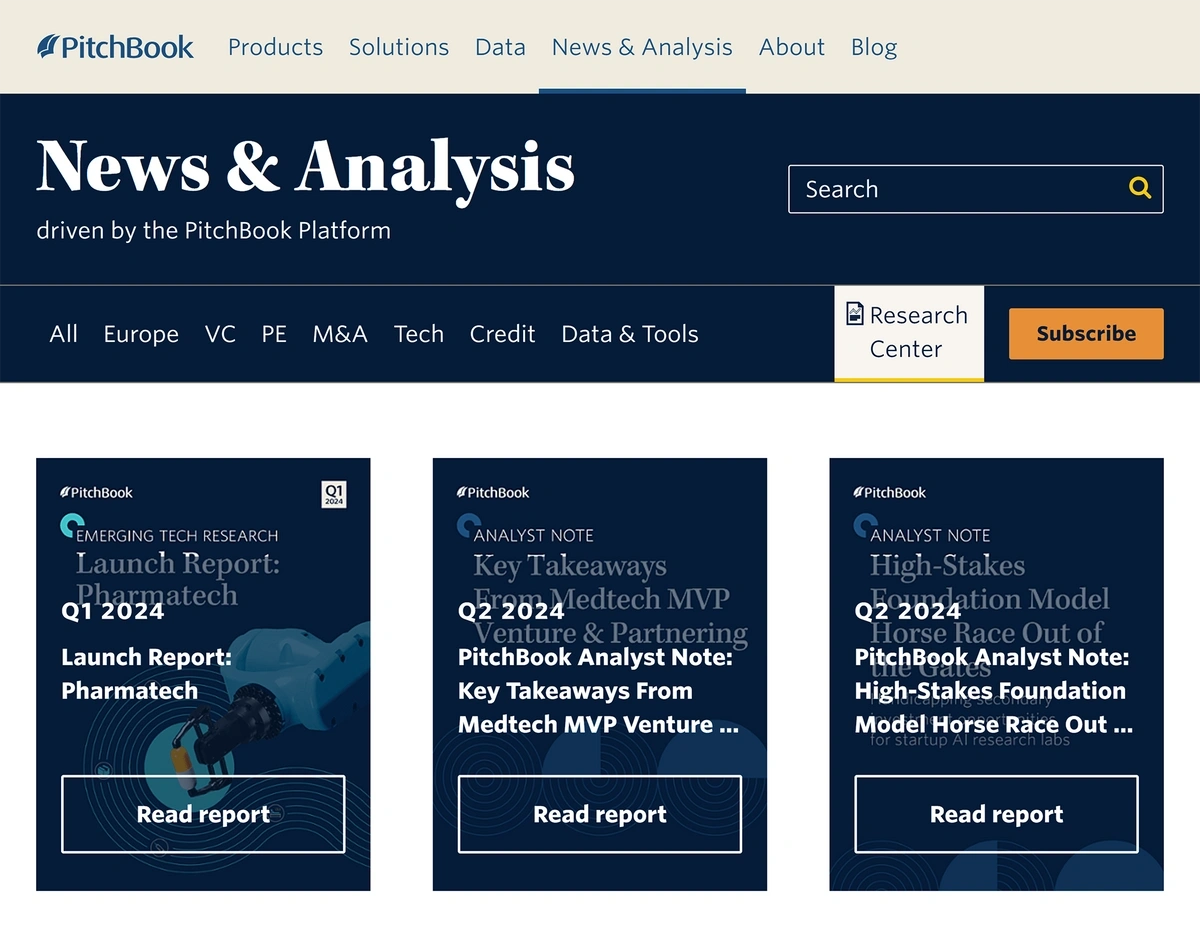Image resolution: width=1200 pixels, height=926 pixels.
Task: Open the Data menu
Action: 500,47
